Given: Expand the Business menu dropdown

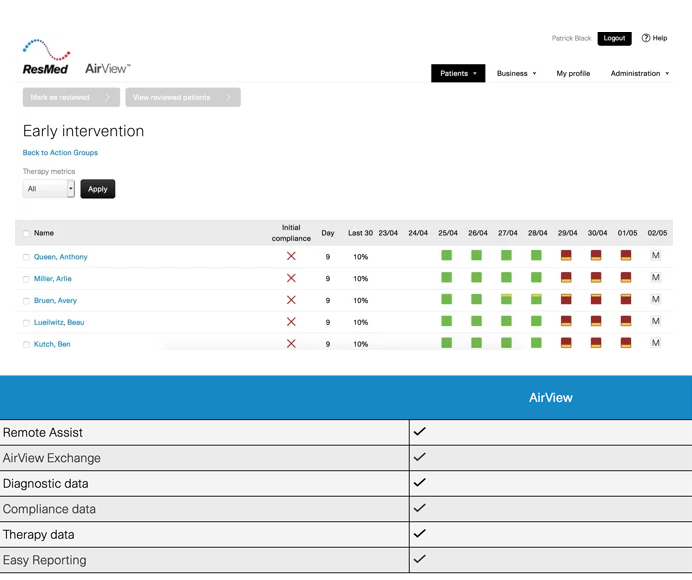Looking at the screenshot, I should click(x=516, y=73).
